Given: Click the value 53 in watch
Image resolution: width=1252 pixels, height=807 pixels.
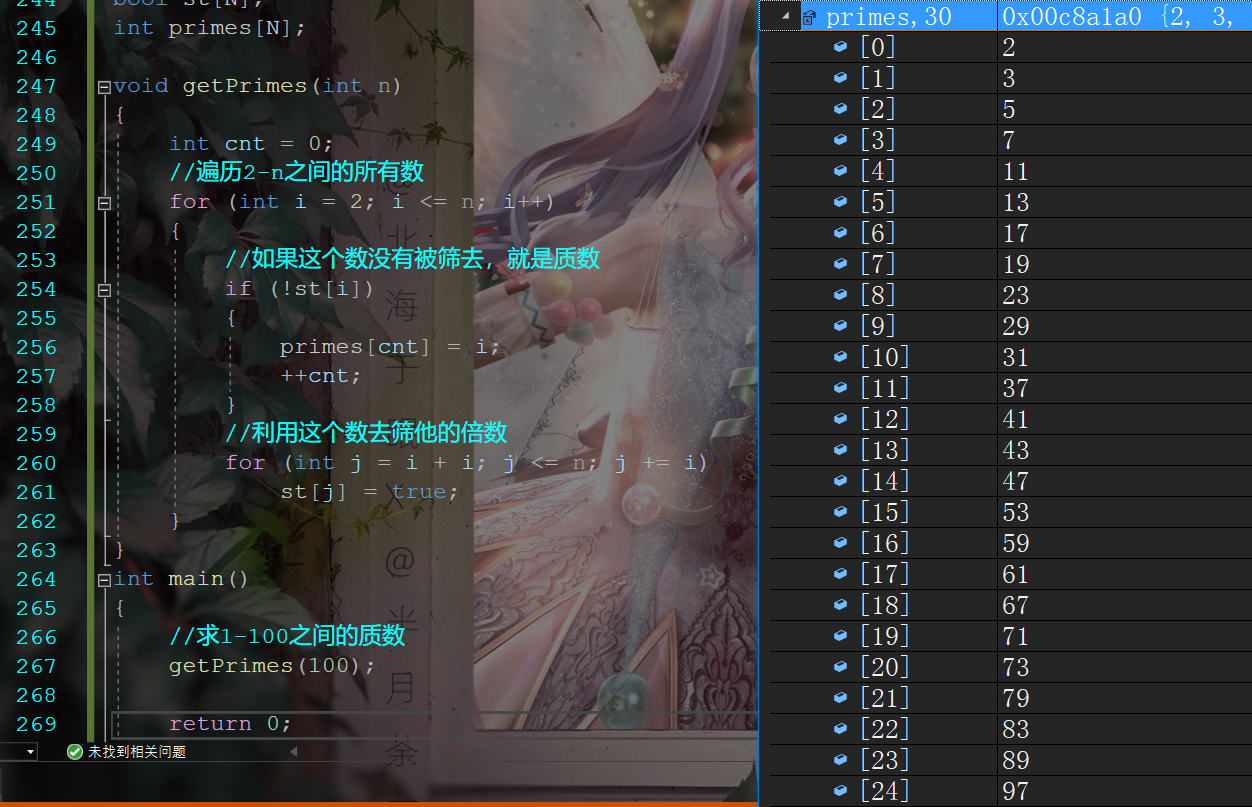Looking at the screenshot, I should [1016, 512].
